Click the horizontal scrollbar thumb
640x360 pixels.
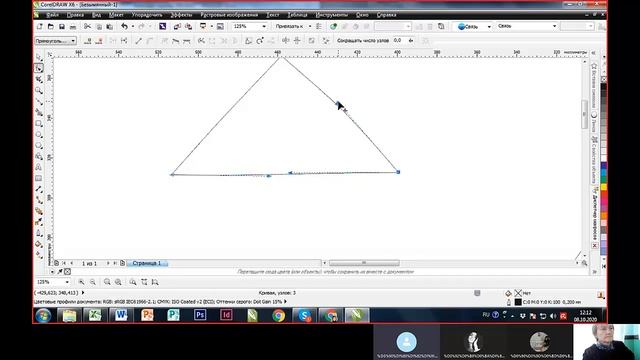[364, 263]
